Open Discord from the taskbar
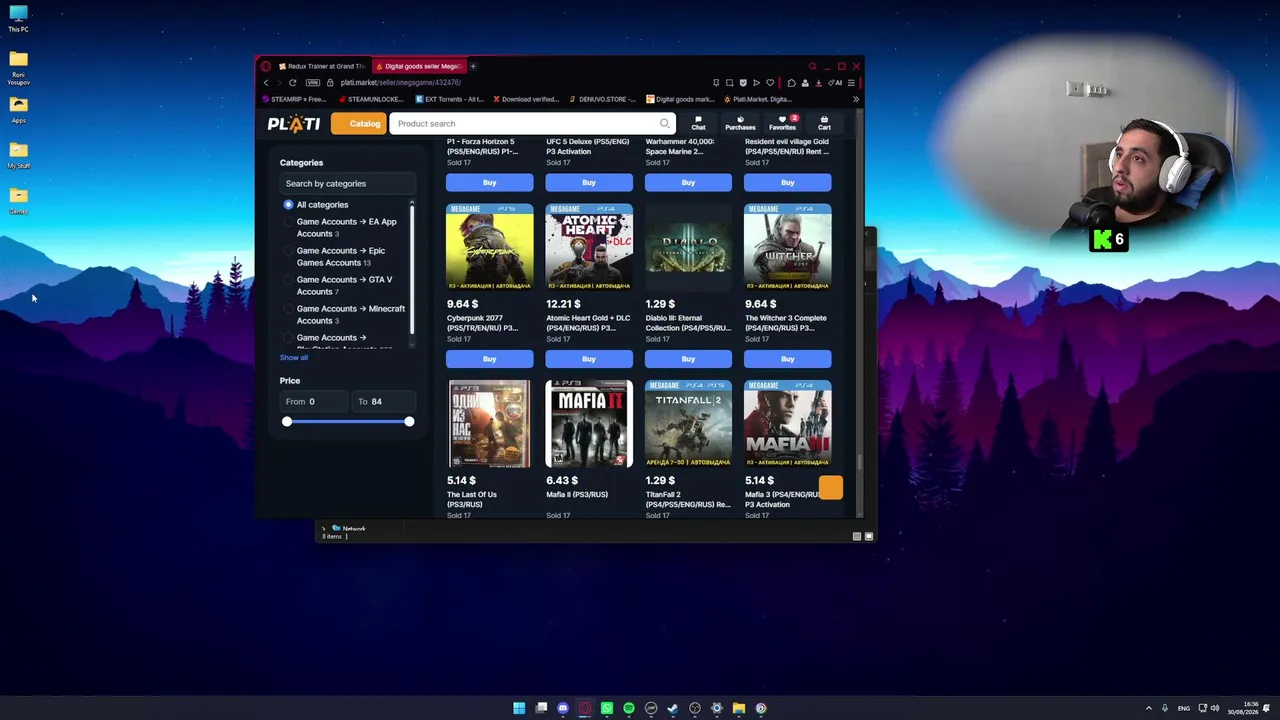The width and height of the screenshot is (1280, 720). 563,708
